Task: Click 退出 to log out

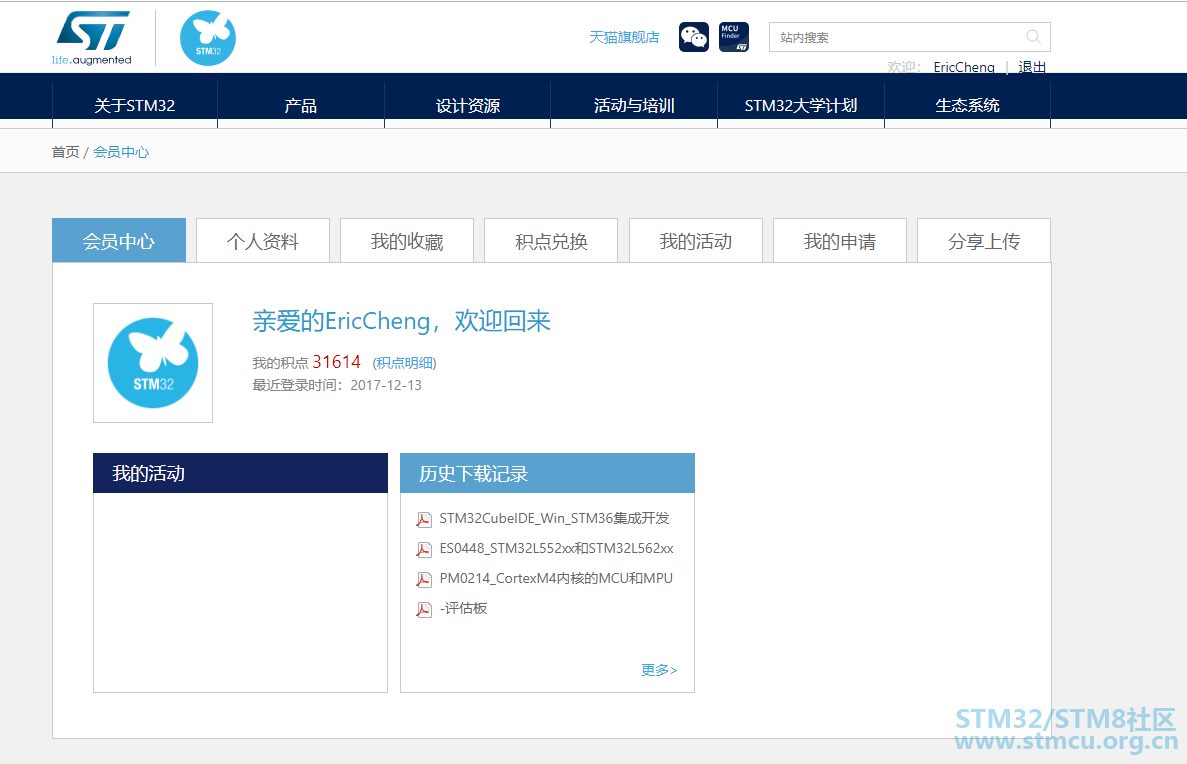Action: (1032, 67)
